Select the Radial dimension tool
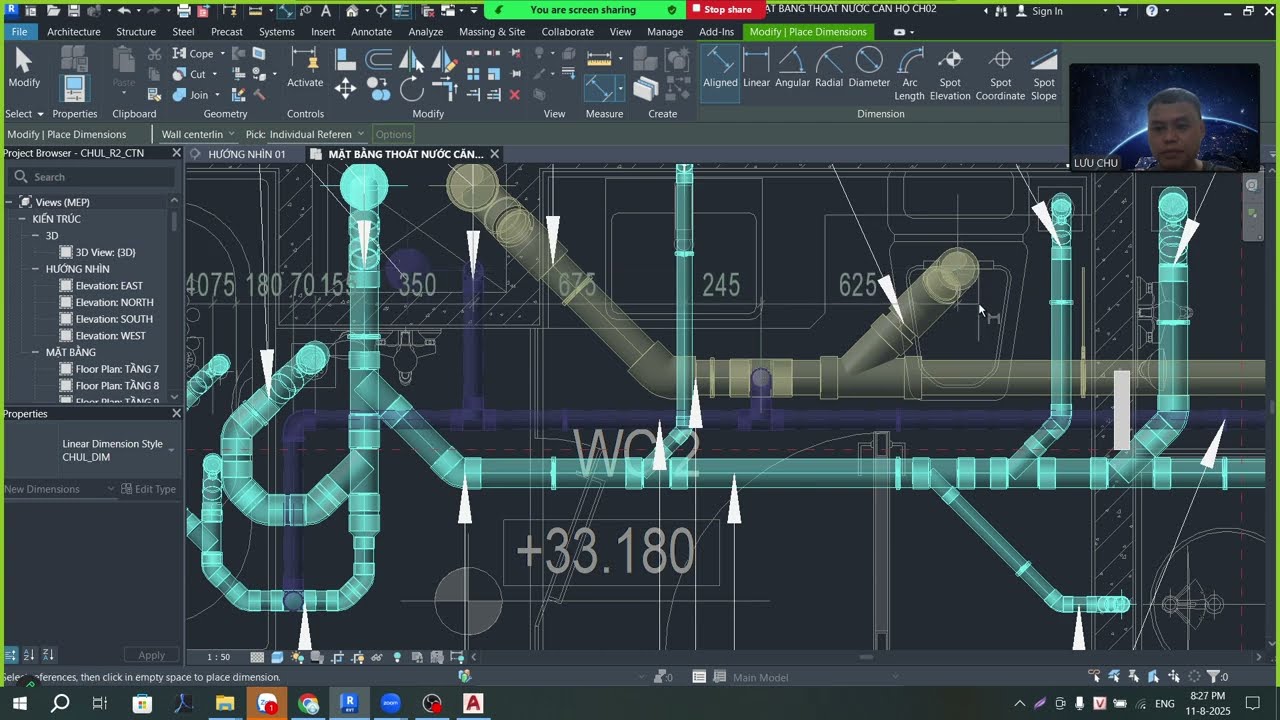 click(x=829, y=69)
